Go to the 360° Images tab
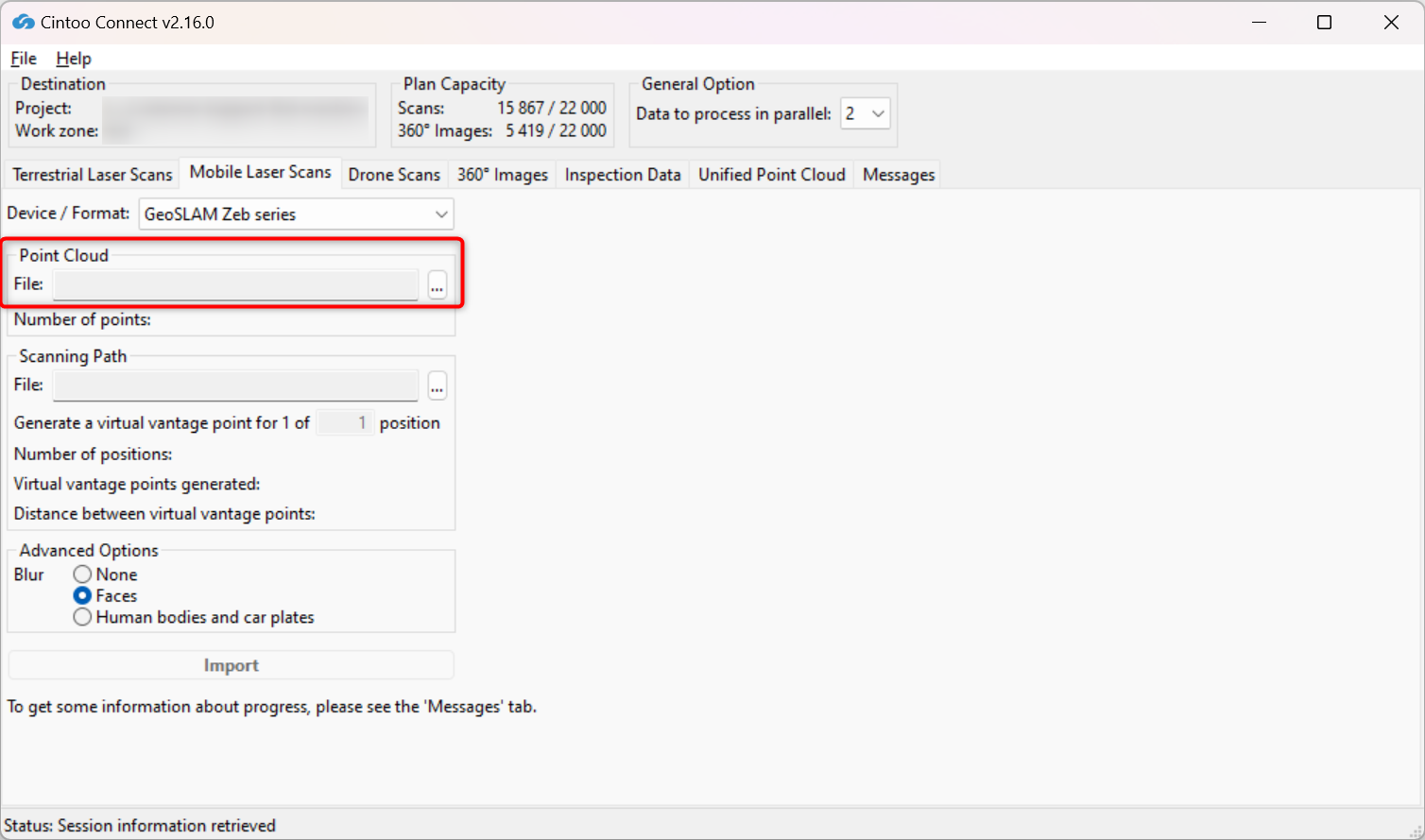This screenshot has height=840, width=1425. coord(503,175)
